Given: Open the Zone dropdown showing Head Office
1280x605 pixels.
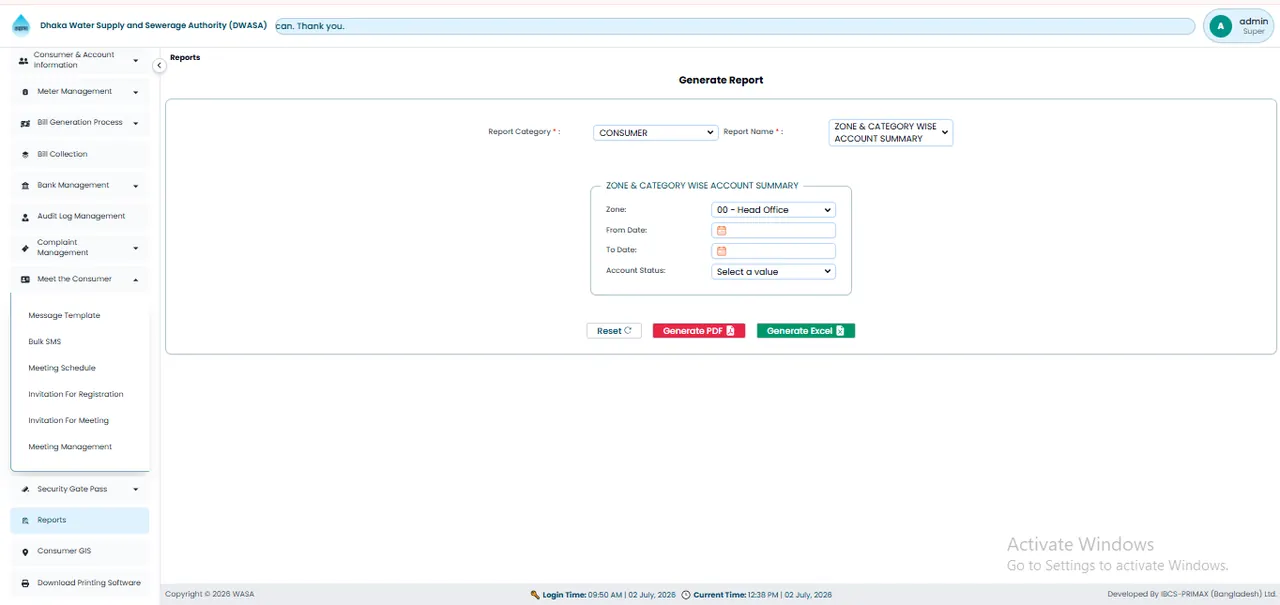Looking at the screenshot, I should [x=773, y=210].
